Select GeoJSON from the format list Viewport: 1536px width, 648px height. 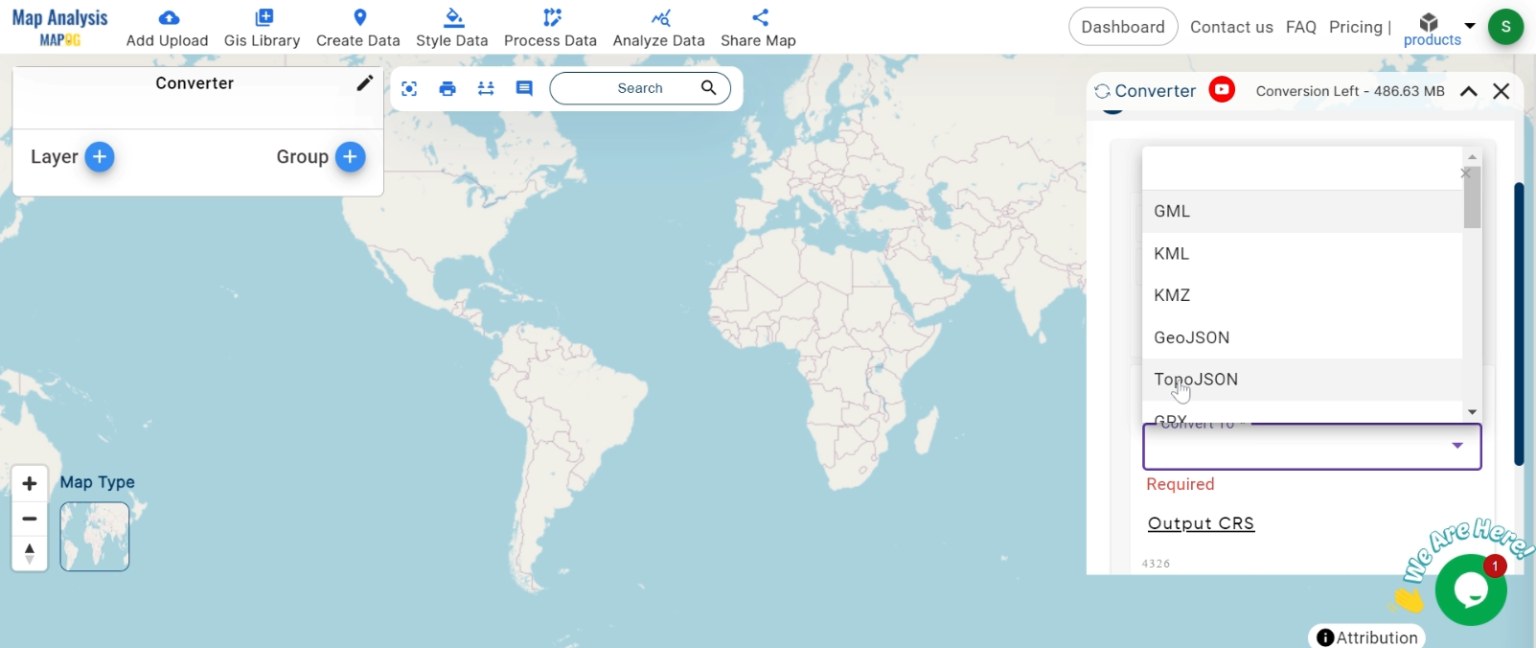[1191, 337]
